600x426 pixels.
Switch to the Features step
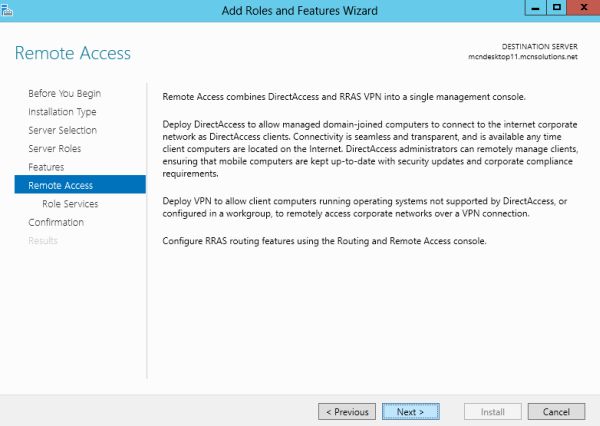tap(46, 167)
